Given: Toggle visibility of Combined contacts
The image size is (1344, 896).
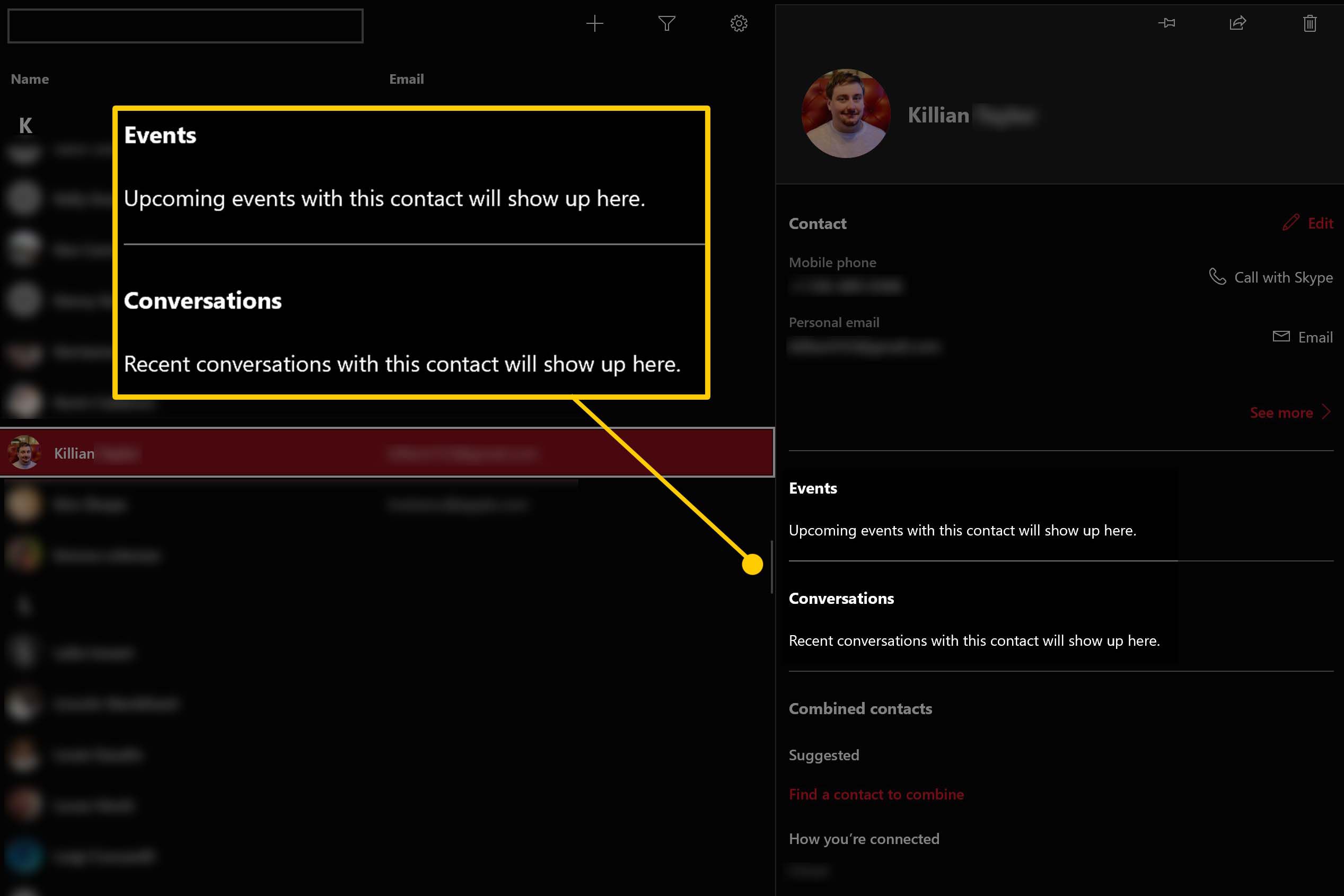Looking at the screenshot, I should pos(861,709).
